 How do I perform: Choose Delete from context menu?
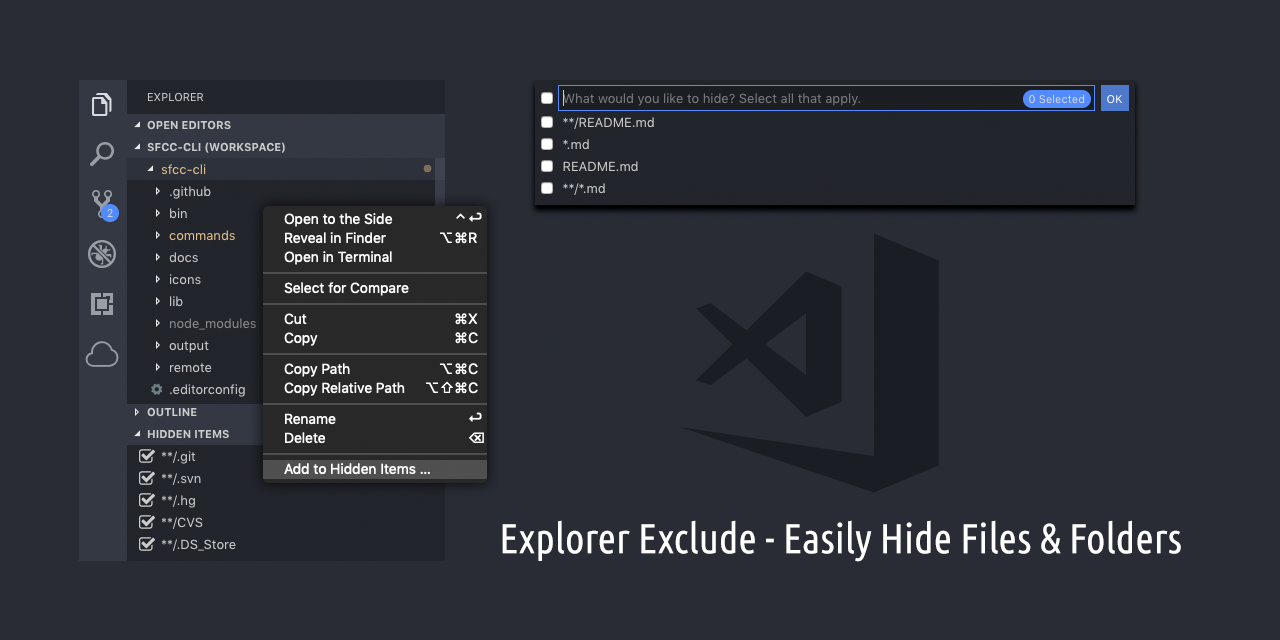[x=375, y=438]
